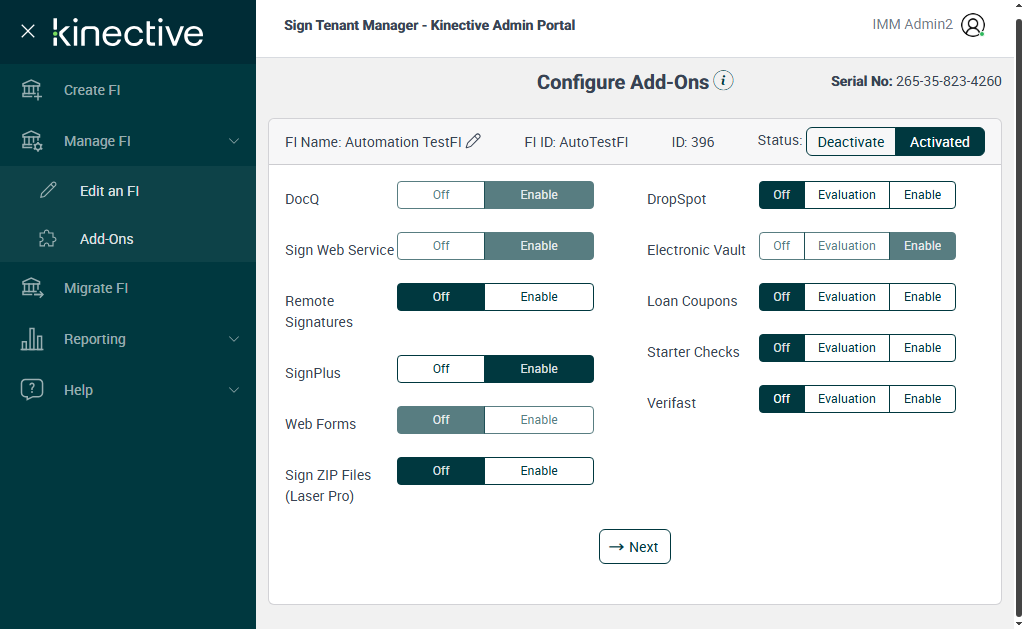The height and width of the screenshot is (629, 1024).
Task: Click the page vertical scrollbar
Action: tap(1019, 317)
